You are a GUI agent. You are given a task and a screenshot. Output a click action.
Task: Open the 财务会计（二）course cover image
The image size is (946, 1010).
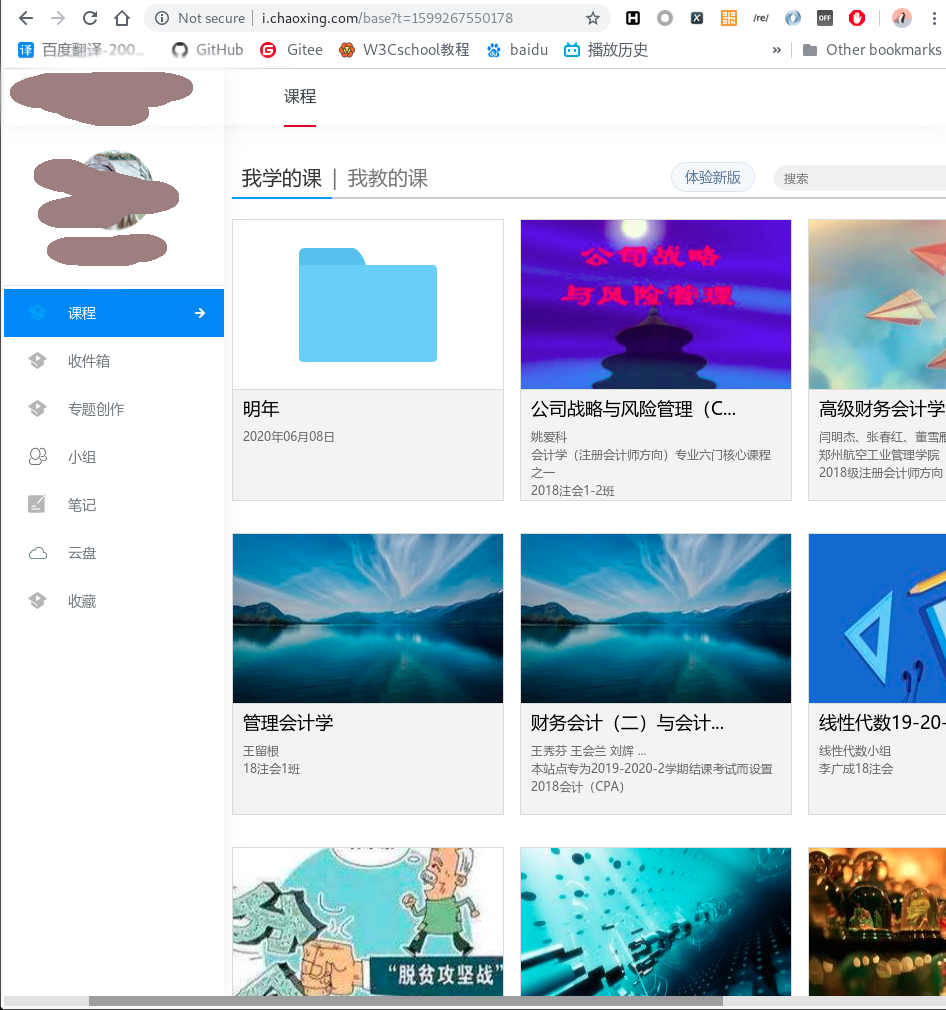click(x=656, y=618)
